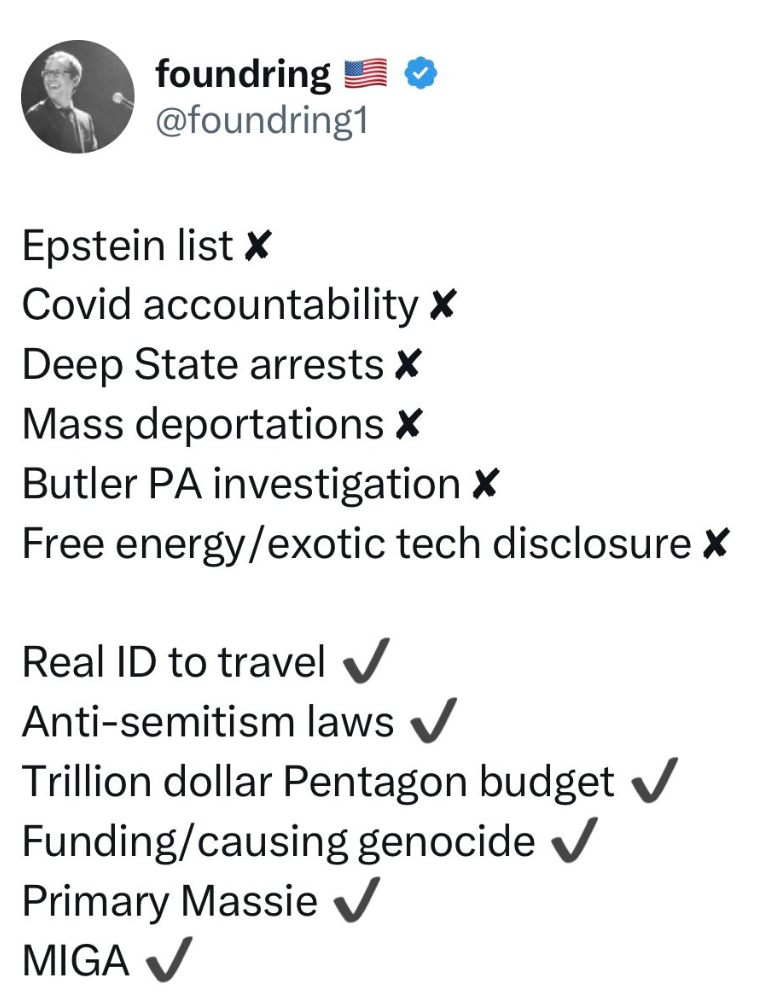This screenshot has width=781, height=1001.
Task: Click the check mark after Anti-semitism laws
Action: click(x=433, y=721)
